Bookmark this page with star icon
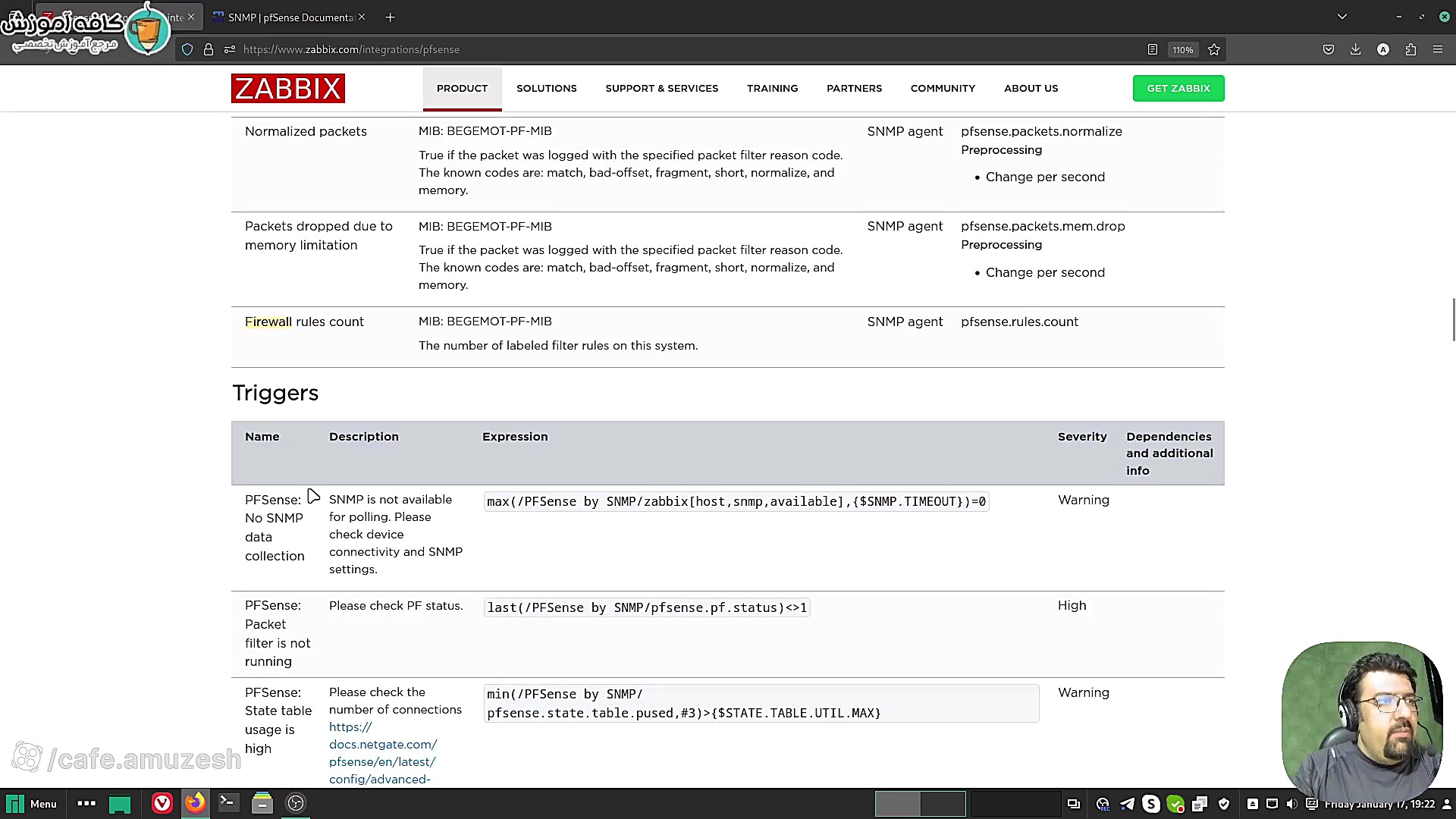The image size is (1456, 819). point(1214,49)
